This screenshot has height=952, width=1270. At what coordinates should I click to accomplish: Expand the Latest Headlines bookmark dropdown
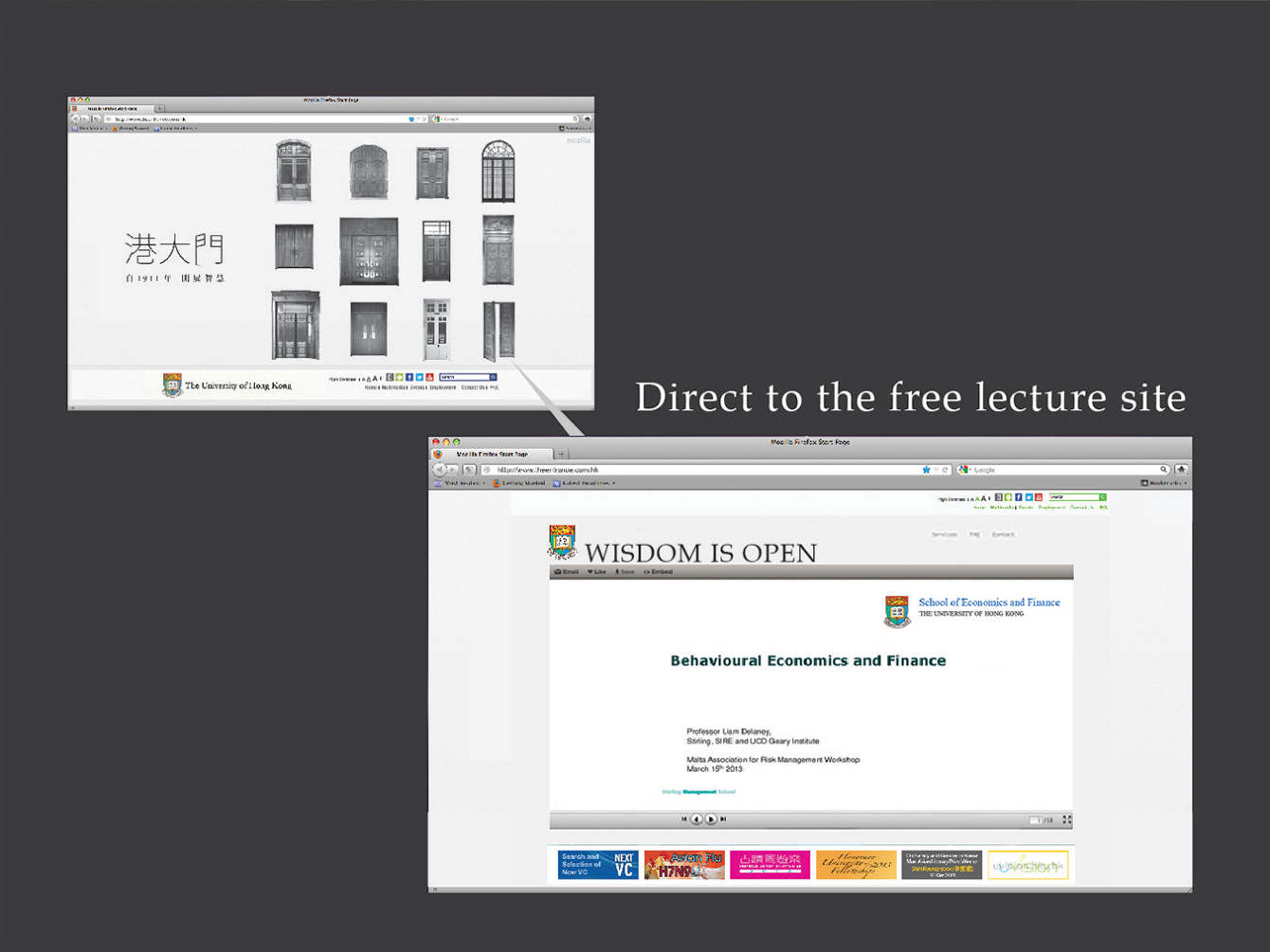tap(584, 483)
